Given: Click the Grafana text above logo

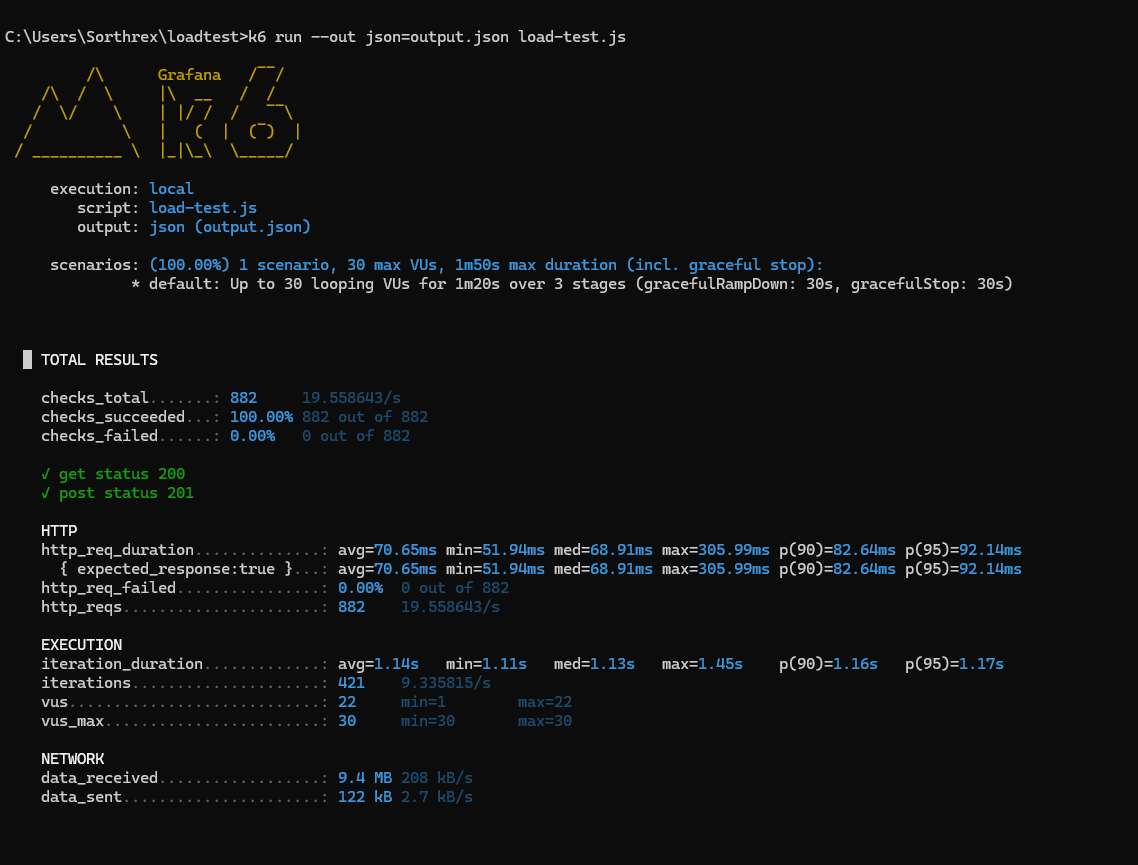Looking at the screenshot, I should (189, 75).
